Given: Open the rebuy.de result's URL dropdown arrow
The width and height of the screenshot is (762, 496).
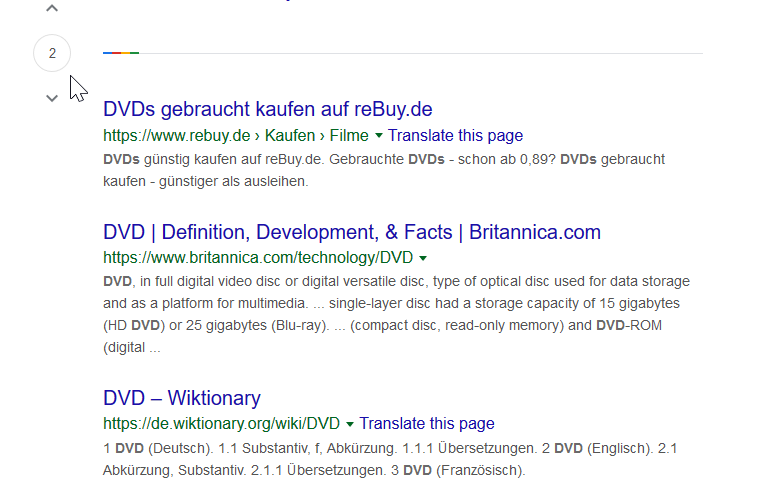Looking at the screenshot, I should click(x=379, y=136).
